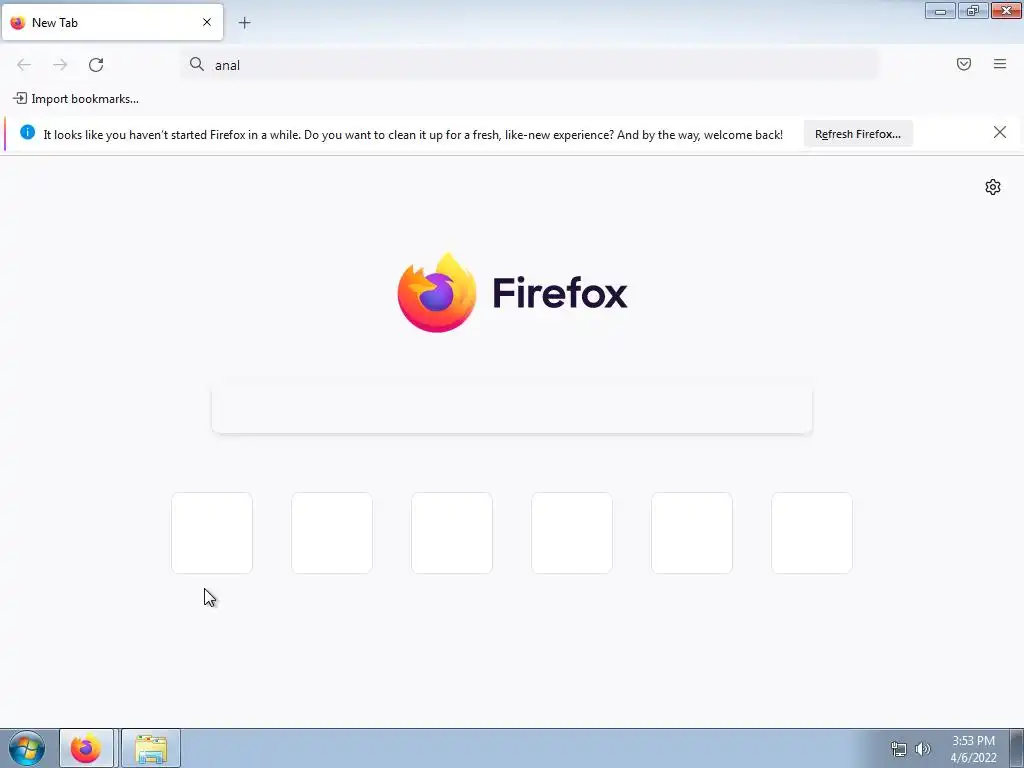This screenshot has width=1024, height=768.
Task: Click the sixth shortcut tile placeholder
Action: click(812, 533)
